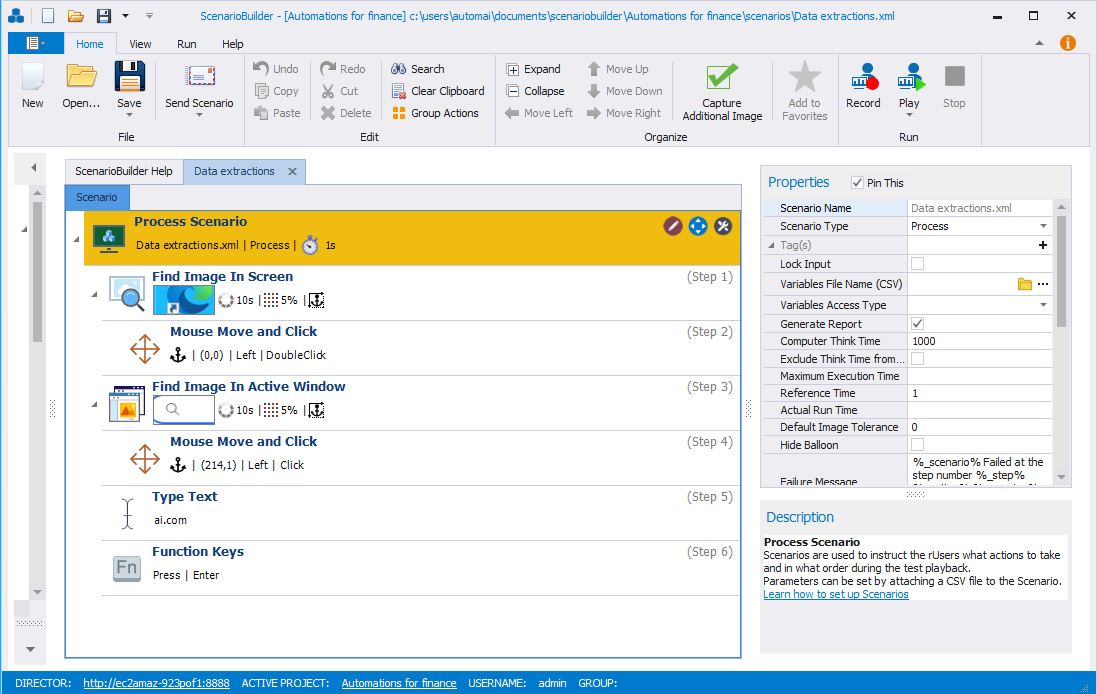Open a scenario with the Open folder icon

click(x=81, y=77)
